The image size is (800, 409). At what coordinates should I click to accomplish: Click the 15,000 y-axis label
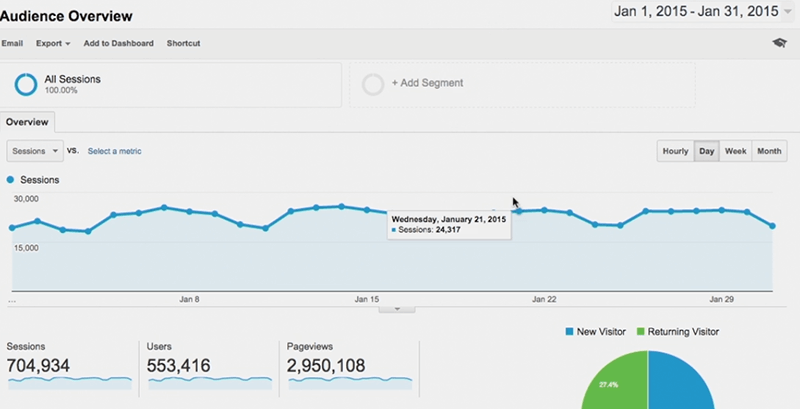coord(26,248)
